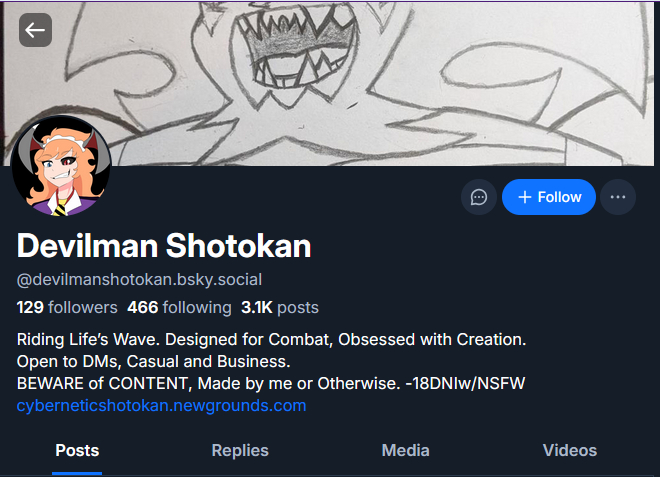Image resolution: width=660 pixels, height=477 pixels.
Task: Select the Media tab
Action: pyautogui.click(x=405, y=450)
